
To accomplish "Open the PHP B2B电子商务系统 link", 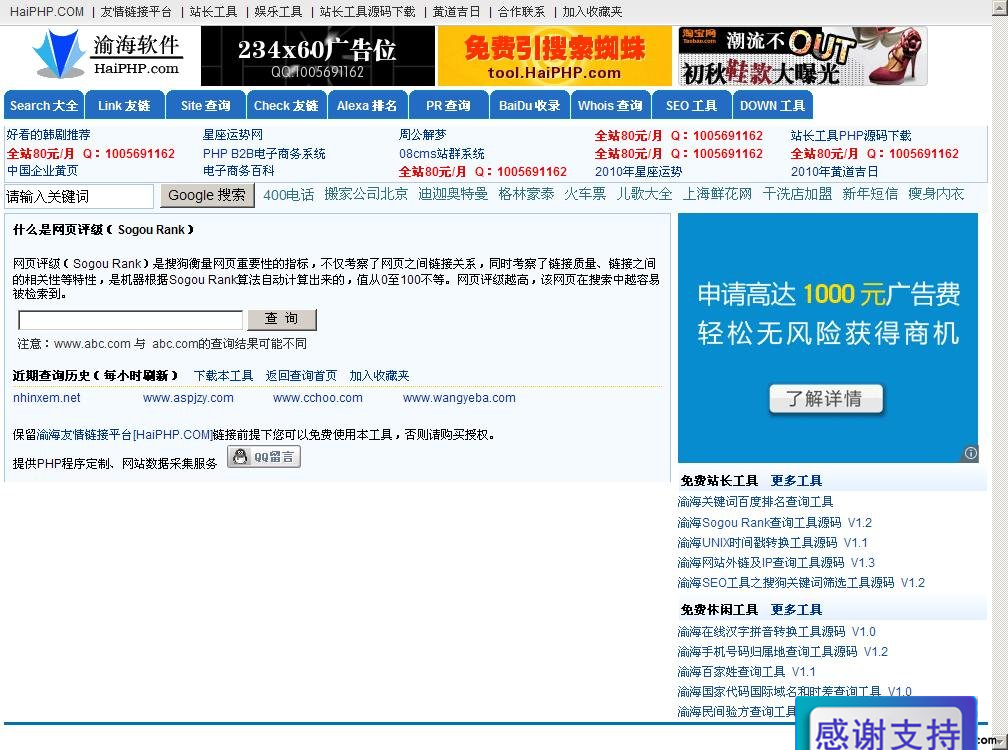I will tap(264, 154).
